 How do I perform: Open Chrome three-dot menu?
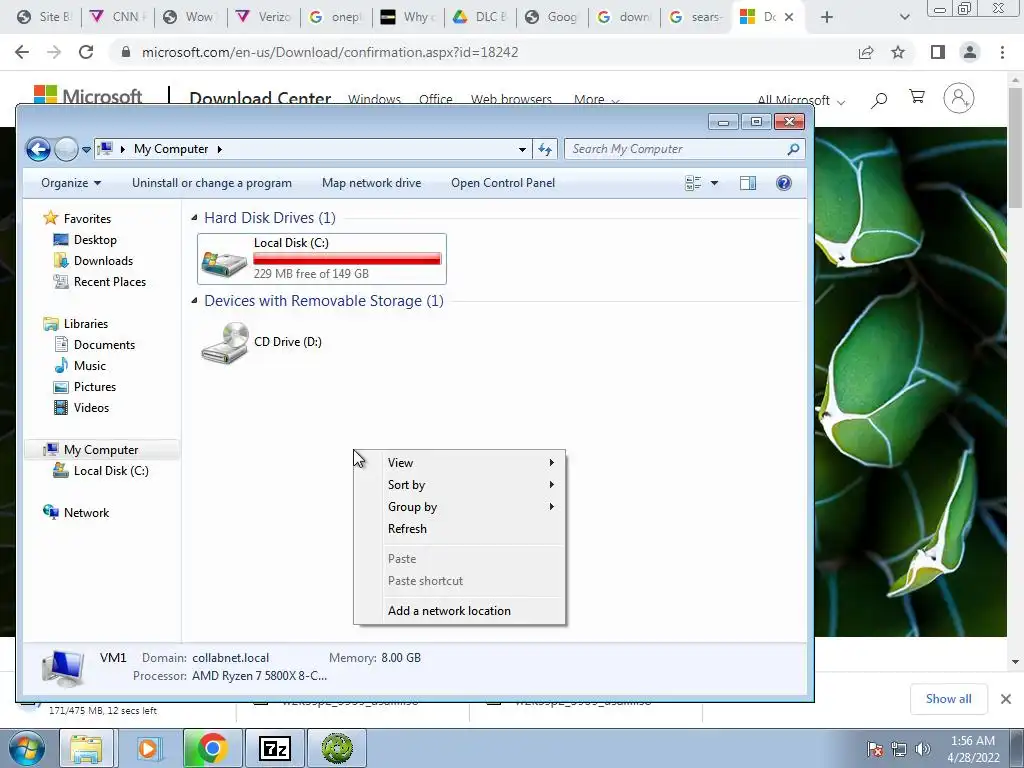pos(1002,52)
